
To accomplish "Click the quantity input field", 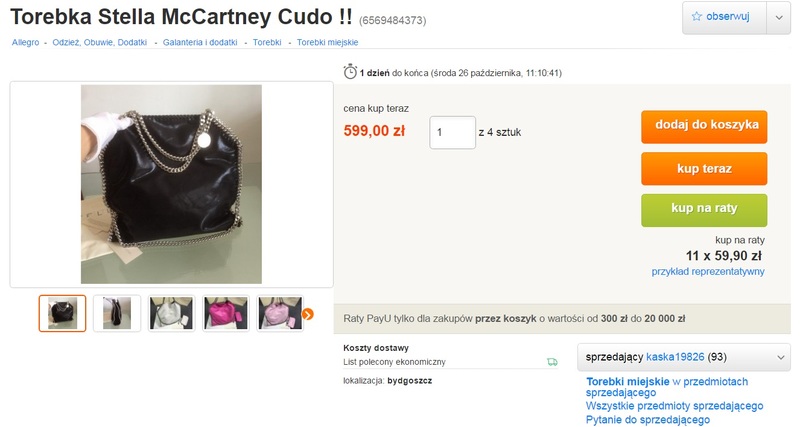I will [x=453, y=133].
